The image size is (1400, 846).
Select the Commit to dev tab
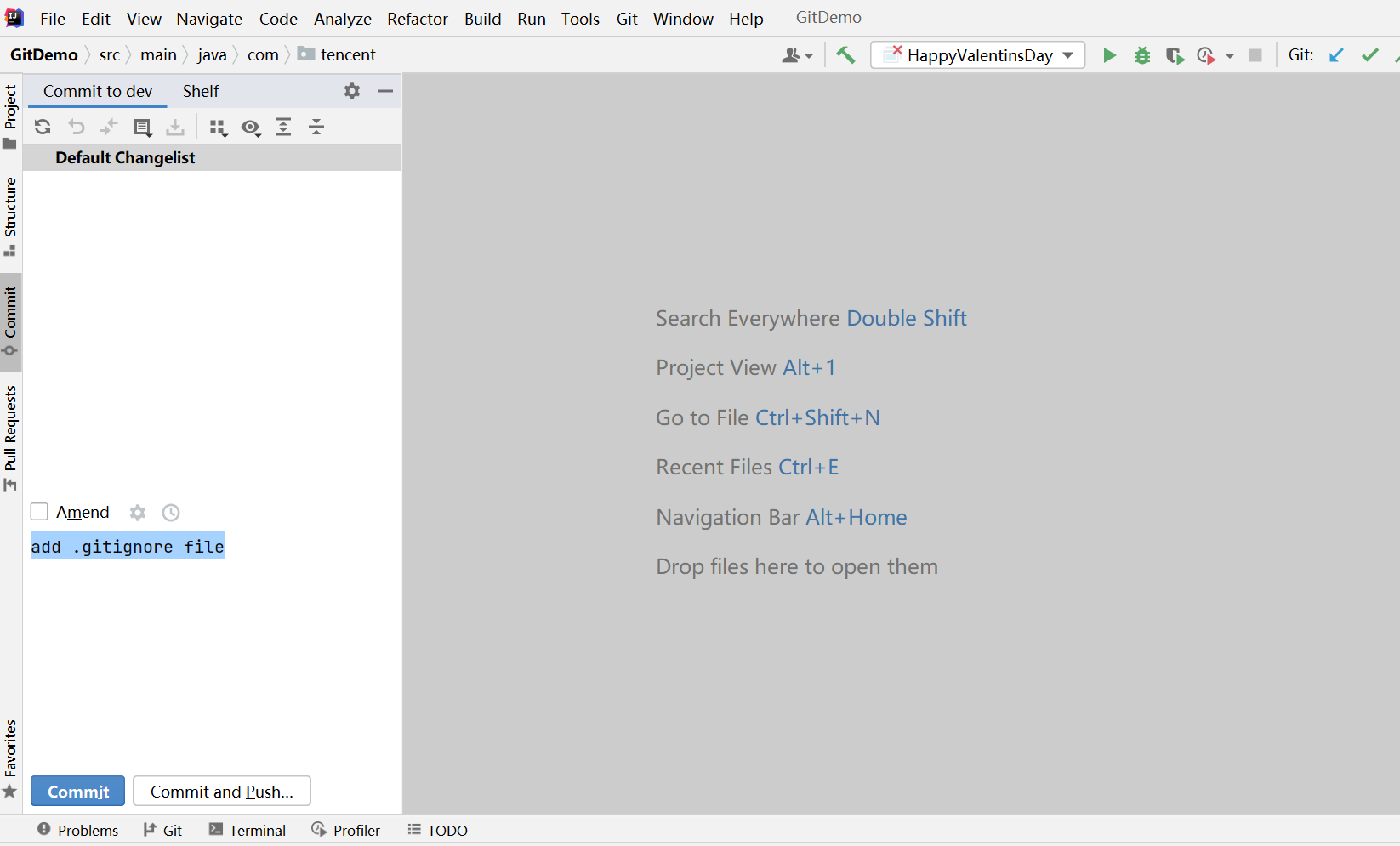click(98, 91)
